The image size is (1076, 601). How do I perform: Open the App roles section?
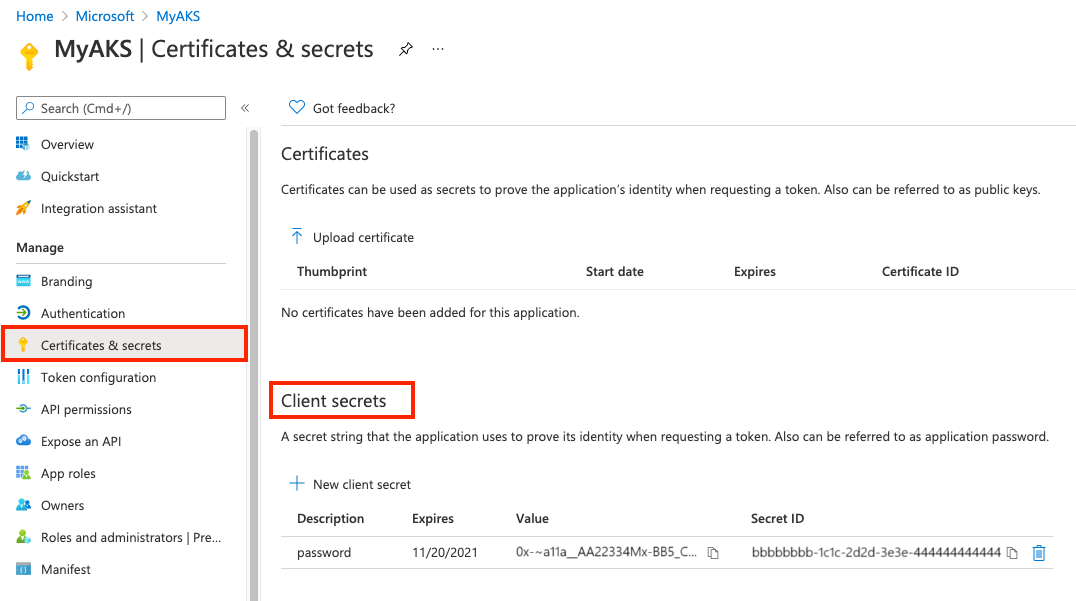point(68,473)
